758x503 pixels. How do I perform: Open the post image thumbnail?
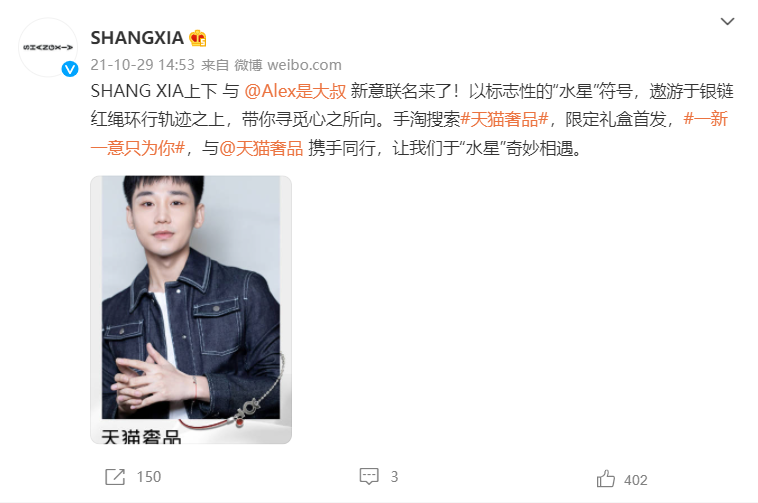pyautogui.click(x=191, y=310)
